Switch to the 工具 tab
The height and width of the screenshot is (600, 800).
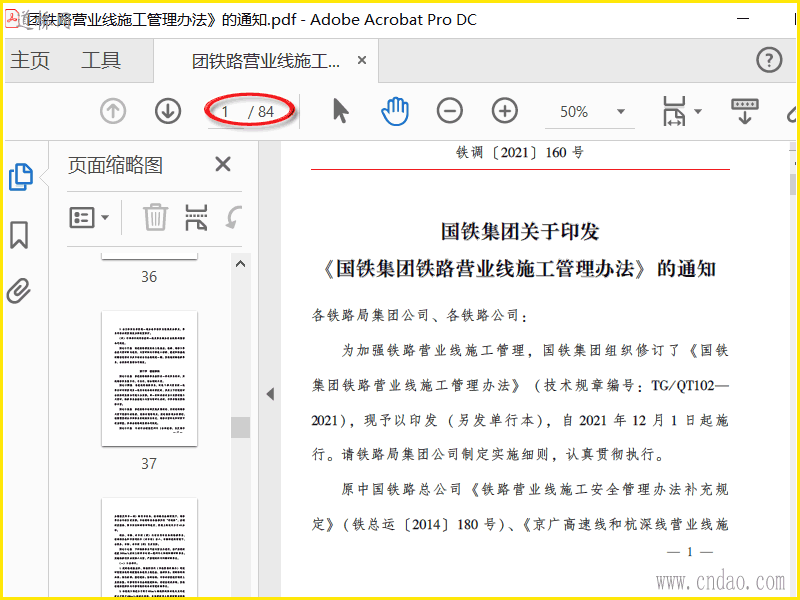[x=101, y=61]
